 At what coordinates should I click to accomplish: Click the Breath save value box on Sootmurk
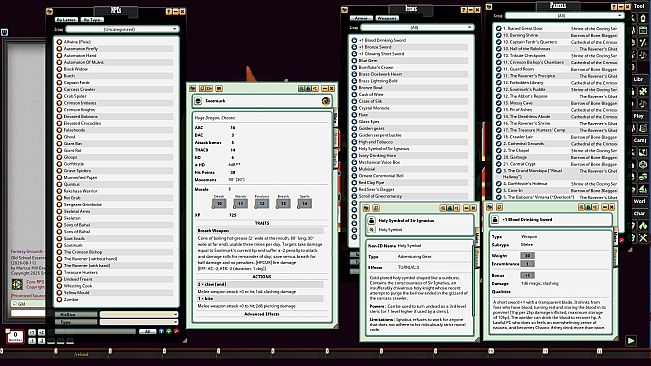[284, 203]
